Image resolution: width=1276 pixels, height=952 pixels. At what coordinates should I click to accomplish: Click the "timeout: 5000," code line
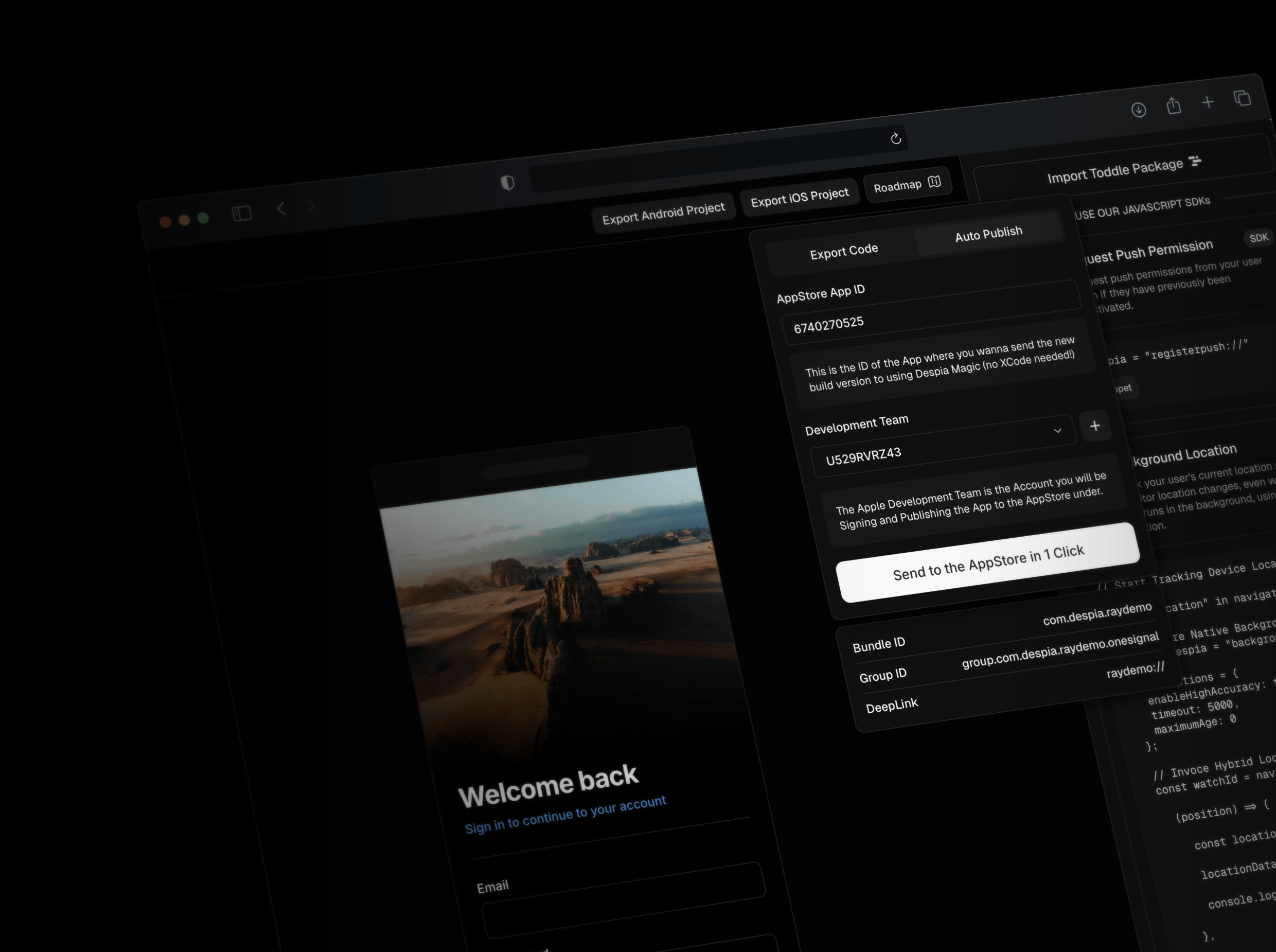tap(1195, 710)
